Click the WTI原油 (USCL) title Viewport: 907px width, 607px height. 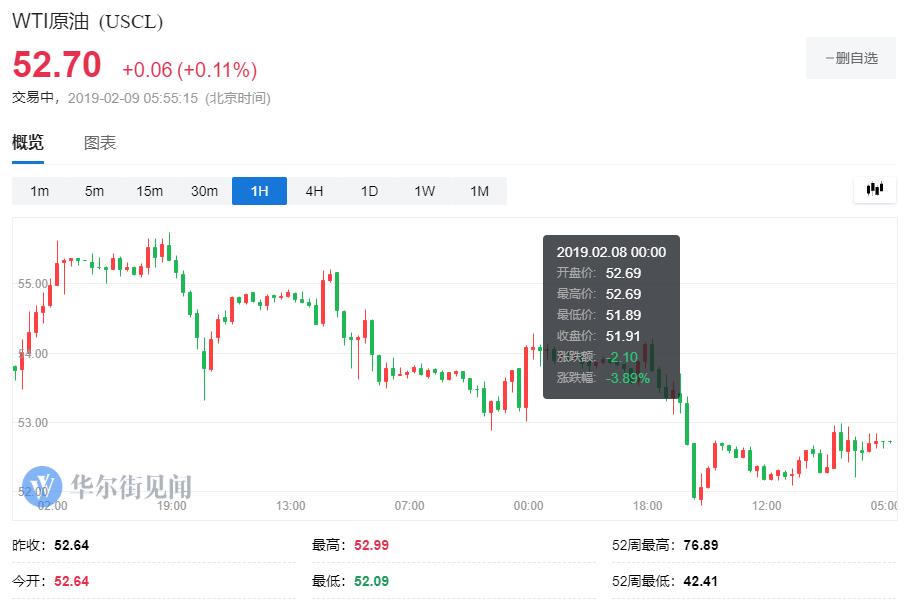coord(87,21)
